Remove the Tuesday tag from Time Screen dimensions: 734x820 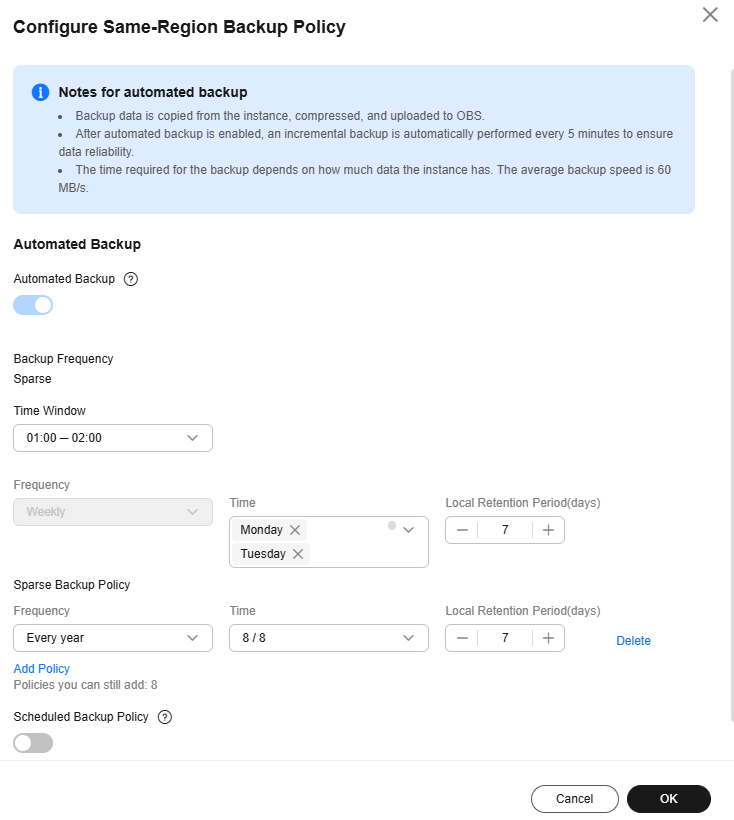(x=298, y=554)
